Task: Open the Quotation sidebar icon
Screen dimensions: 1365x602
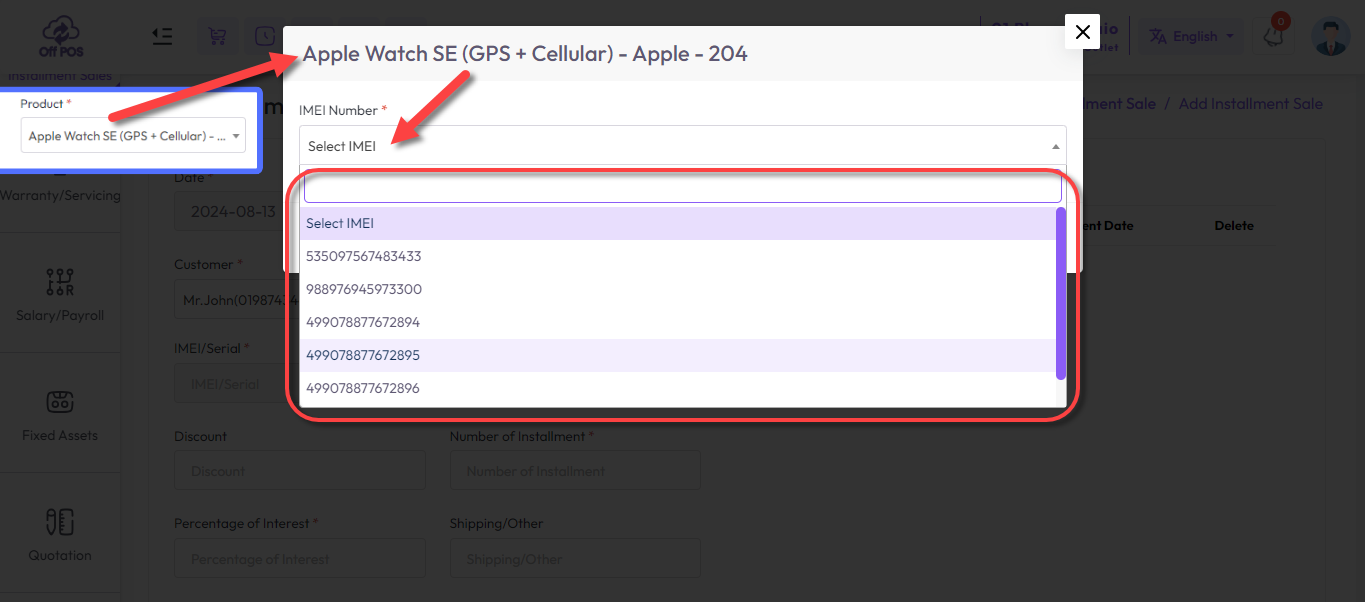Action: [60, 522]
